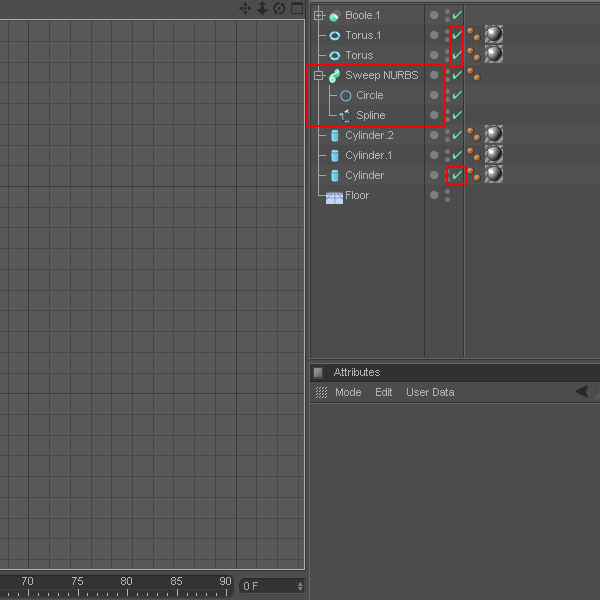Select the Circle child object name
The width and height of the screenshot is (600, 600).
(370, 95)
